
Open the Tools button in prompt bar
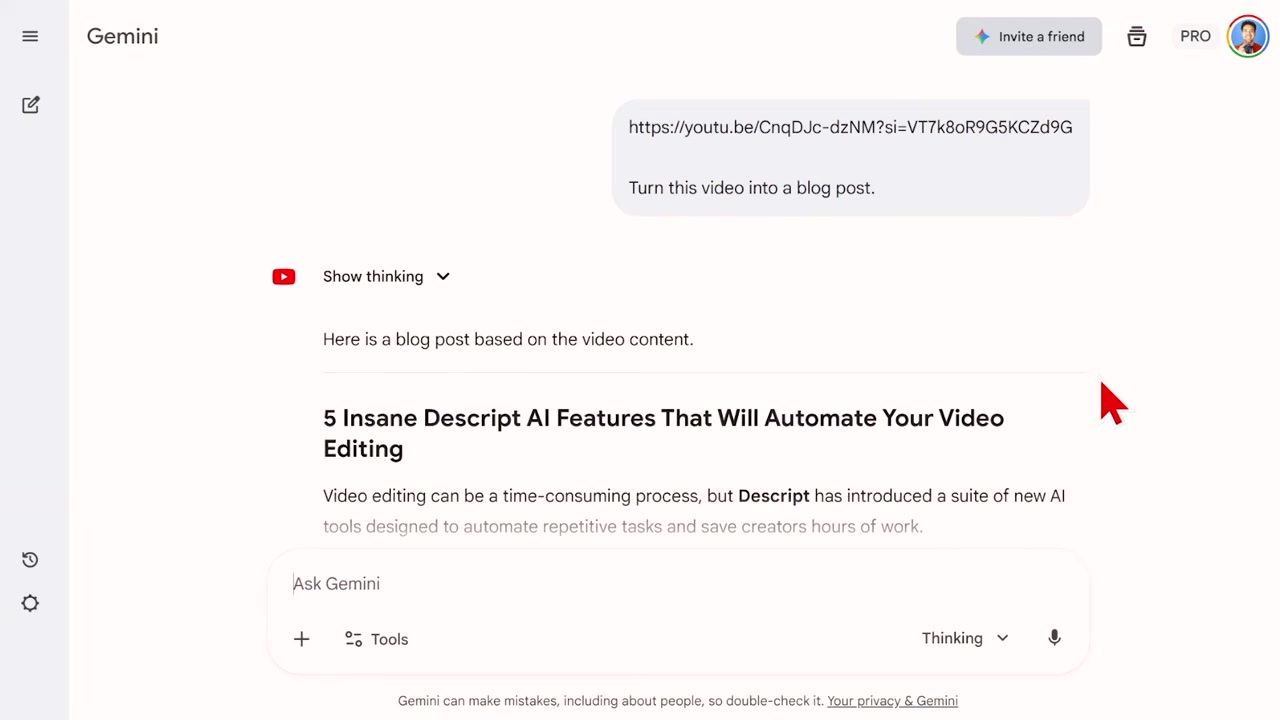(x=376, y=639)
